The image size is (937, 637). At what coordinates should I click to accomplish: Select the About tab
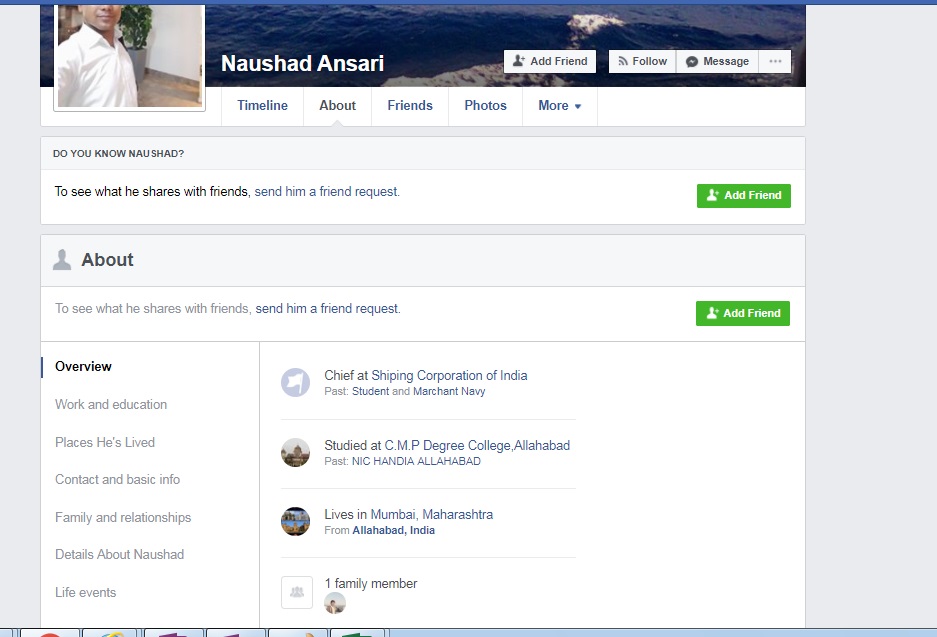pyautogui.click(x=337, y=106)
